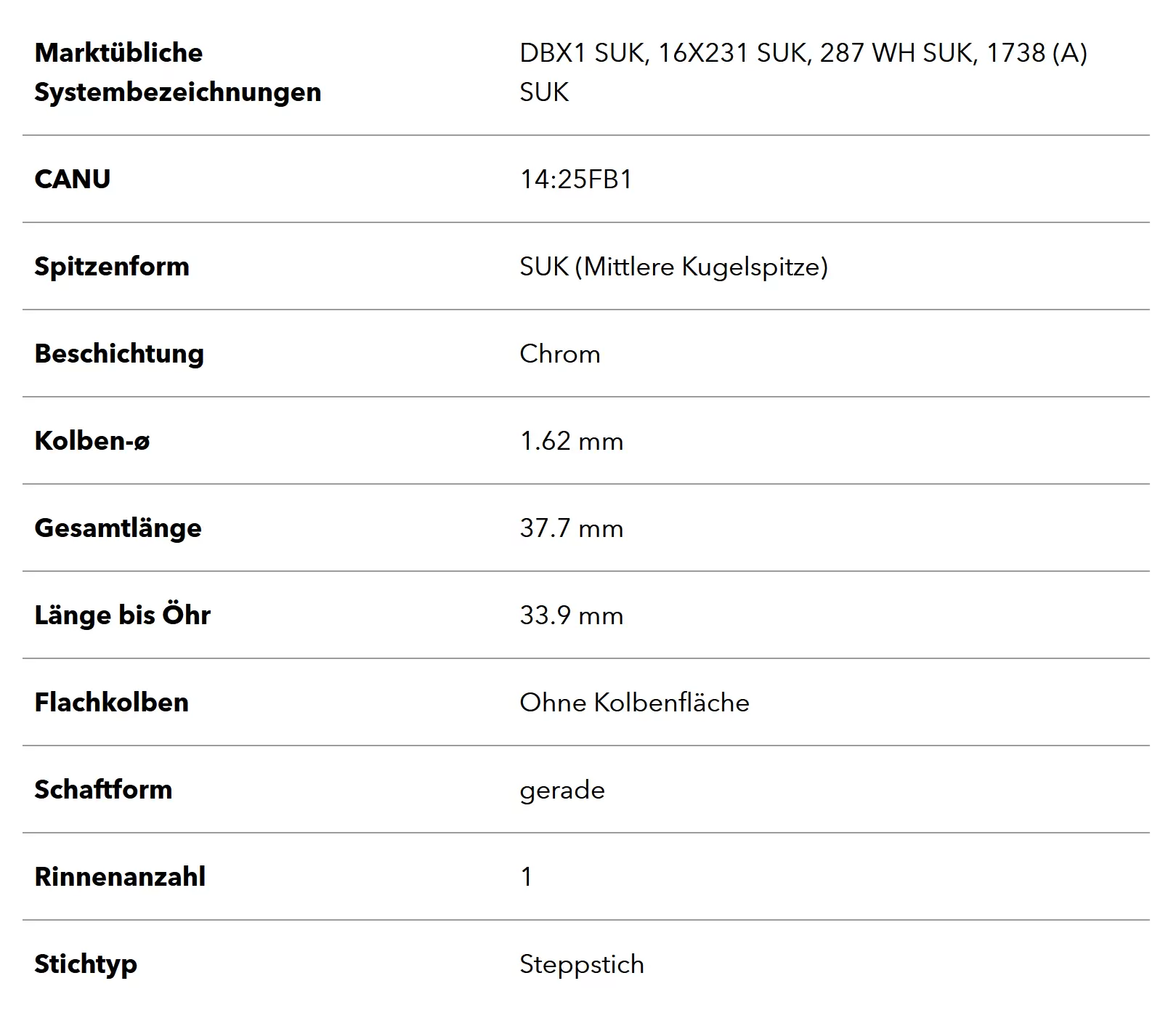
Task: Click the Flachkolben label
Action: (x=112, y=702)
